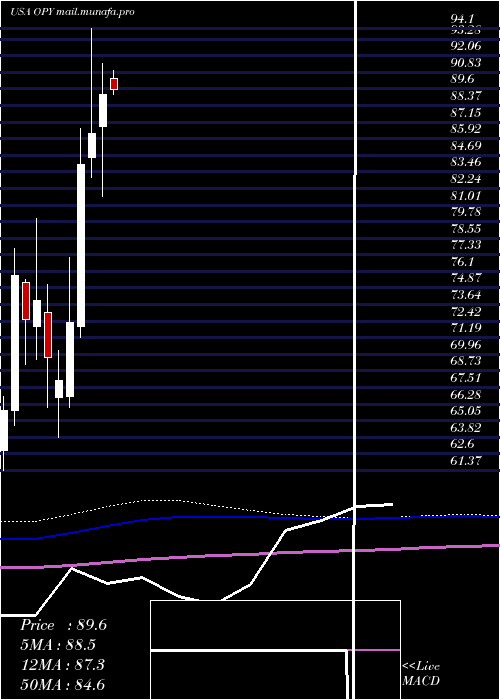Viewport: 500px width, 700px height.
Task: Click the 90.83 price level label
Action: point(466,62)
